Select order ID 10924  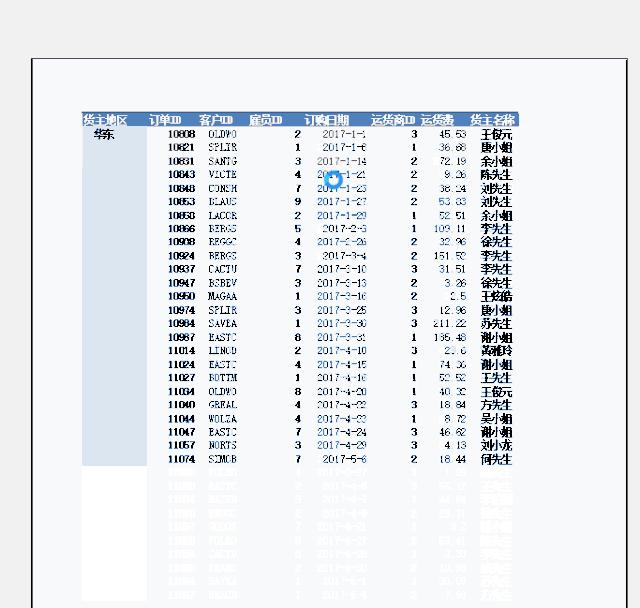(182, 256)
